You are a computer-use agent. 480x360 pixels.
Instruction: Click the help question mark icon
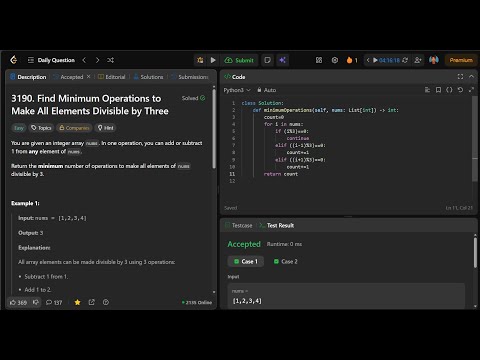(106, 303)
